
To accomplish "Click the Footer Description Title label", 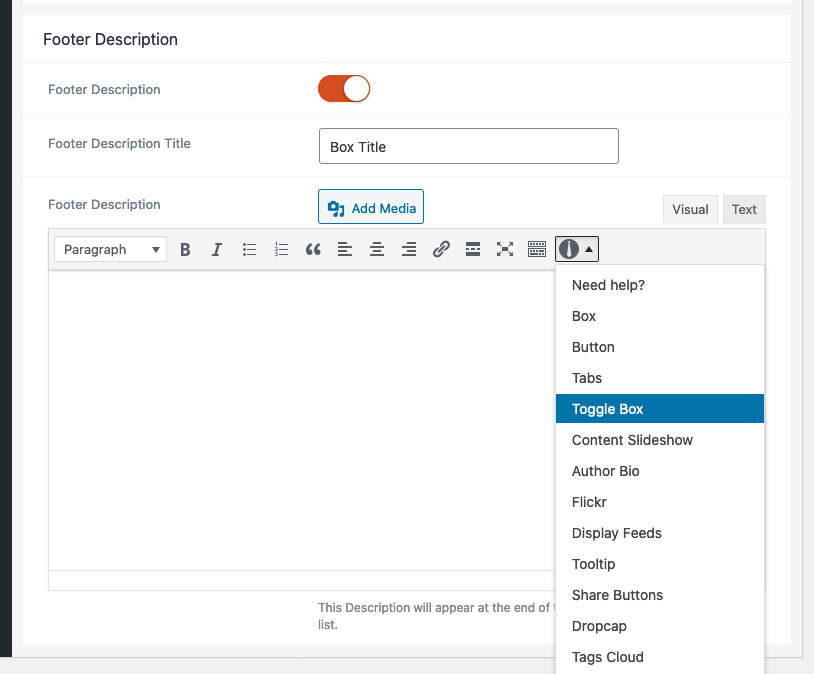I will [x=119, y=143].
